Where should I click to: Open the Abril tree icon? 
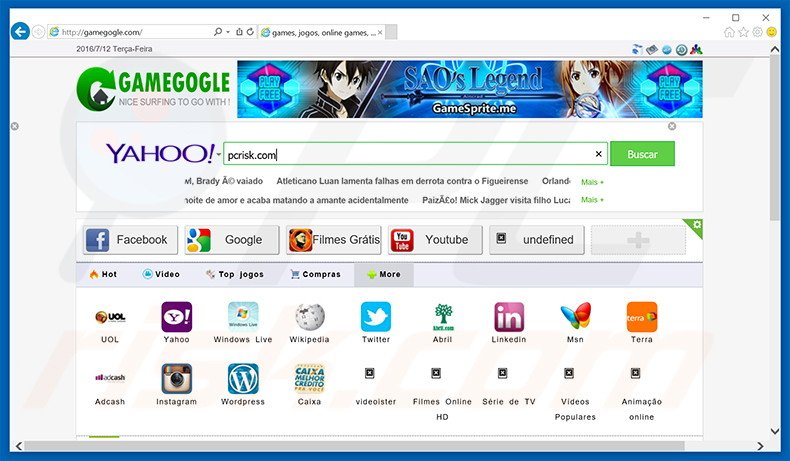coord(443,317)
